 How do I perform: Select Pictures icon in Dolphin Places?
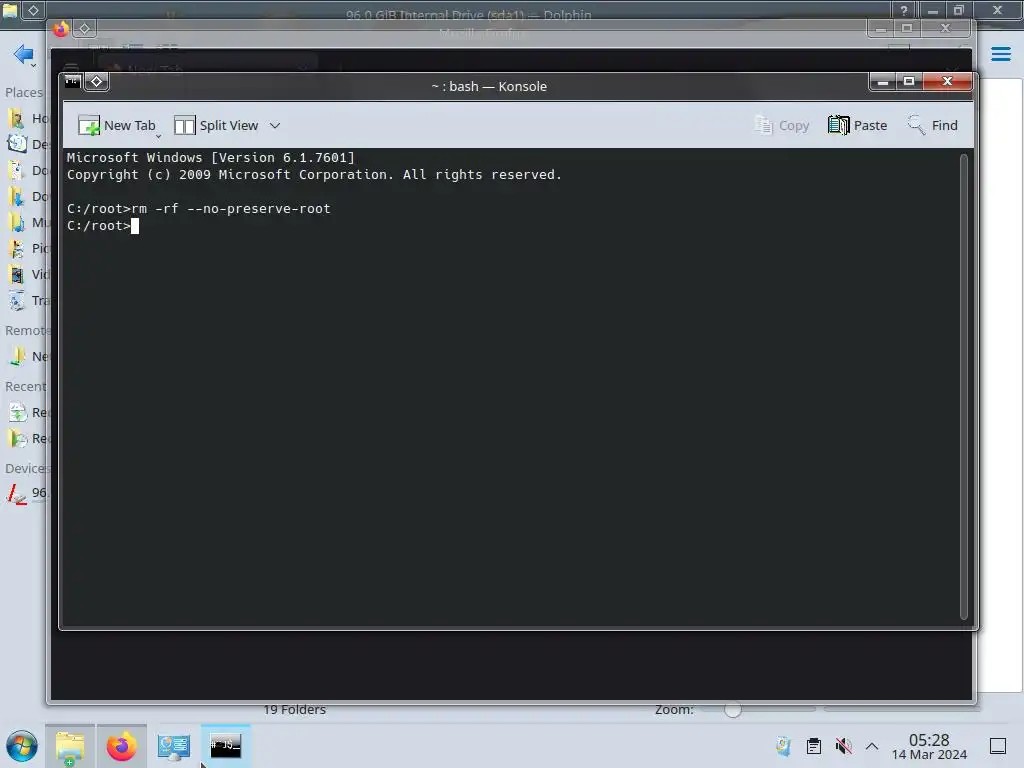pyautogui.click(x=16, y=249)
